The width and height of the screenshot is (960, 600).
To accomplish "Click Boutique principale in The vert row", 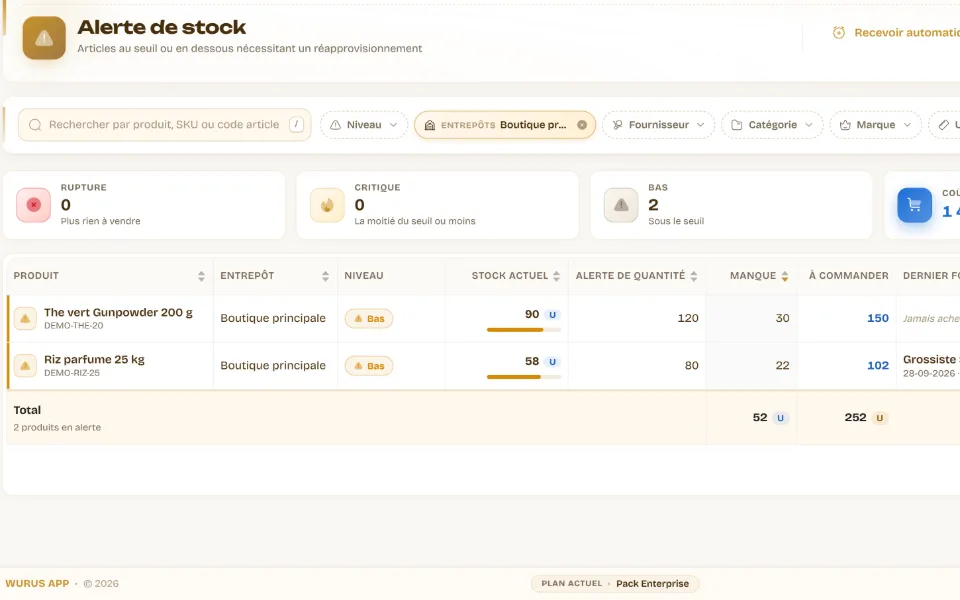I will point(273,318).
